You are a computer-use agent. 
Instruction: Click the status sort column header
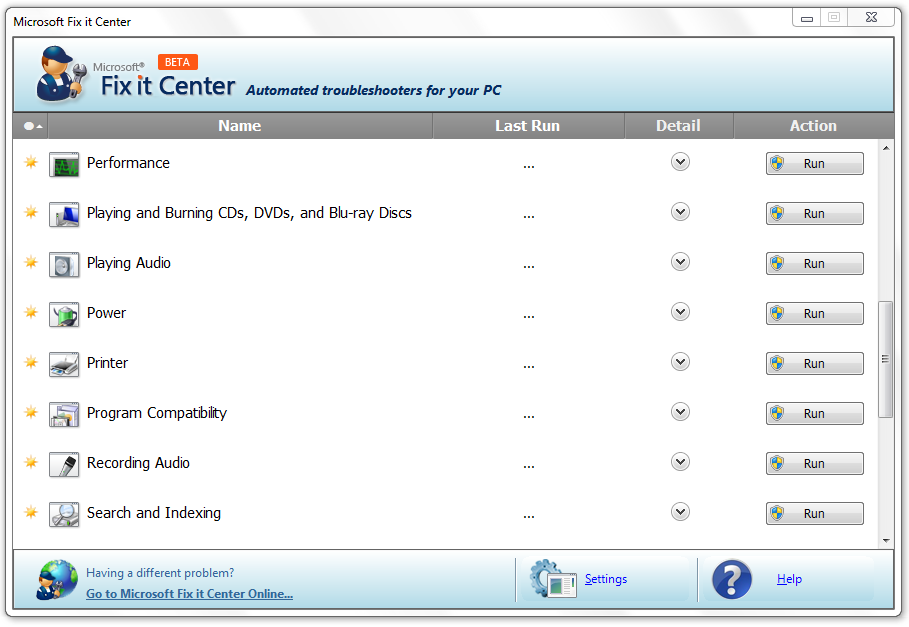(x=31, y=126)
